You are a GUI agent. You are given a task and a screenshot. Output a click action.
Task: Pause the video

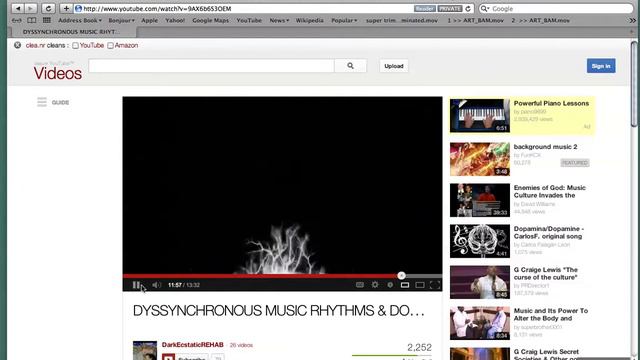tap(136, 285)
